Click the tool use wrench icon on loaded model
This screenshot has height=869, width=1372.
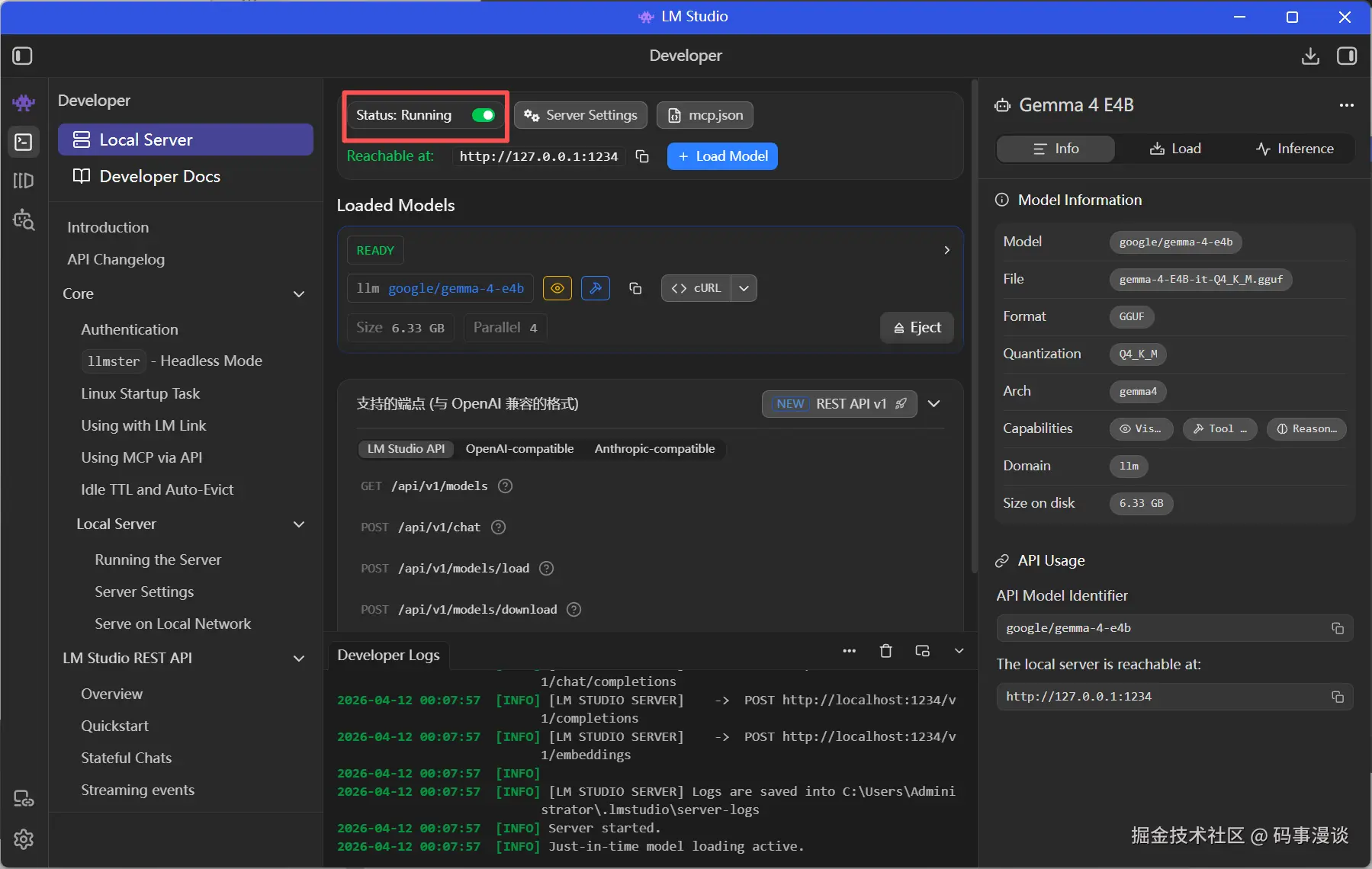tap(595, 288)
